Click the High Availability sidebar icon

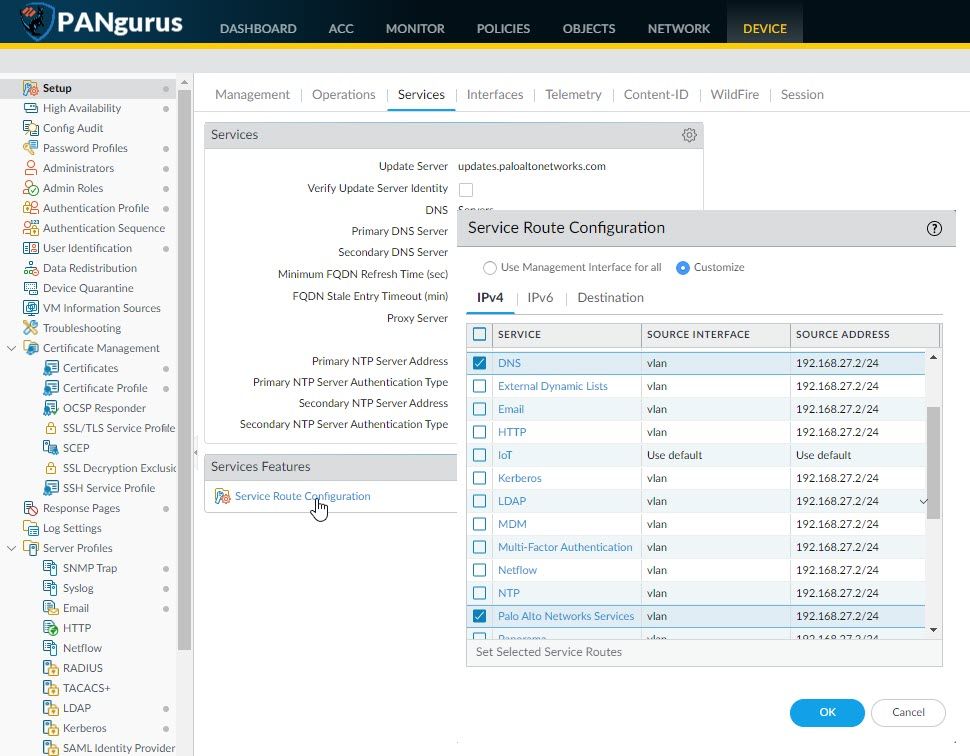click(x=30, y=108)
